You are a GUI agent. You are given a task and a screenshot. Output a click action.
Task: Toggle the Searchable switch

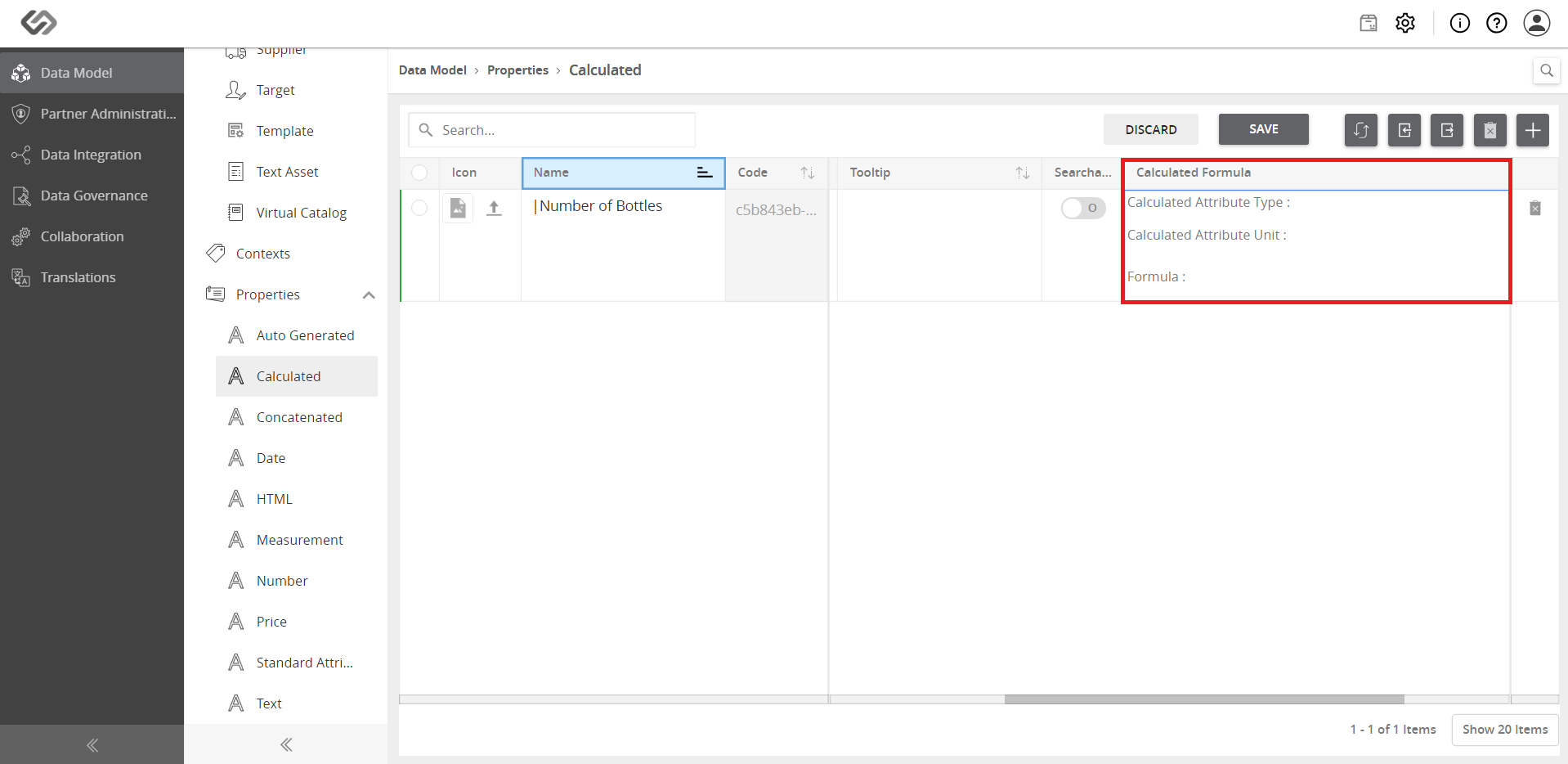point(1083,208)
